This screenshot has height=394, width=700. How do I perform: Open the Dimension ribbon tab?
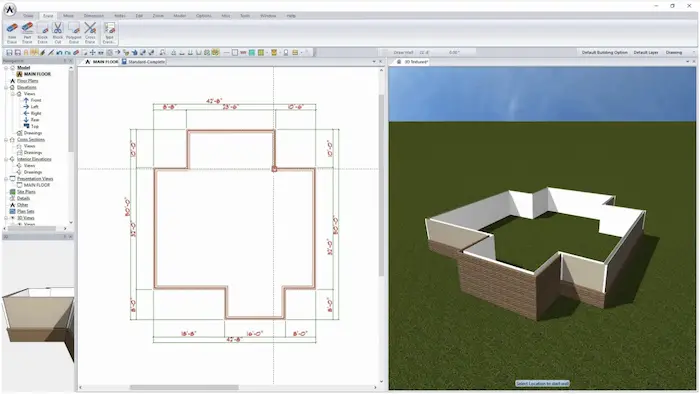pos(94,16)
